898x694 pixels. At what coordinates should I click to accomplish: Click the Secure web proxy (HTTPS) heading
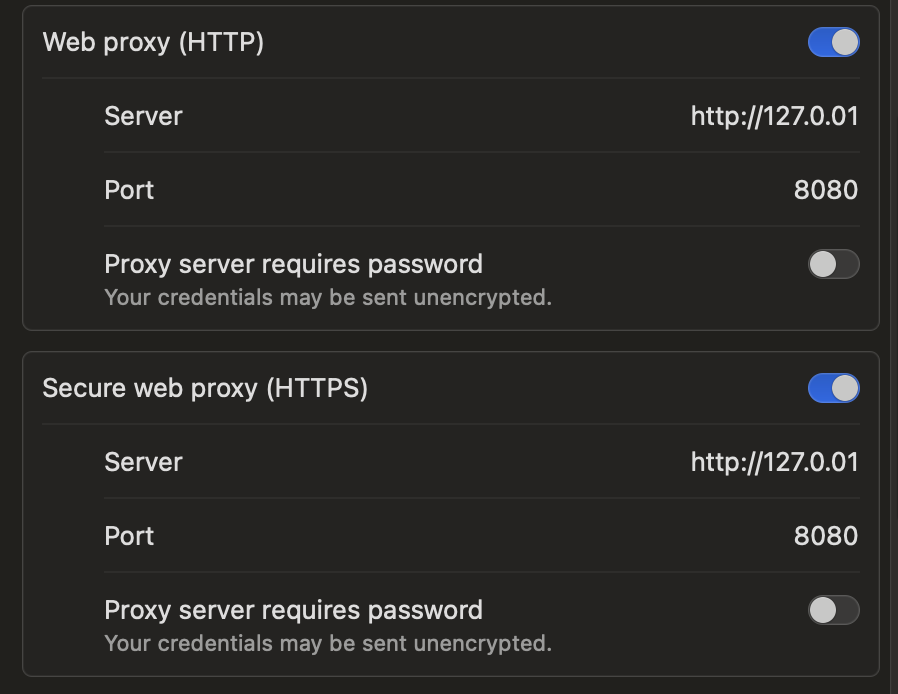pos(205,388)
